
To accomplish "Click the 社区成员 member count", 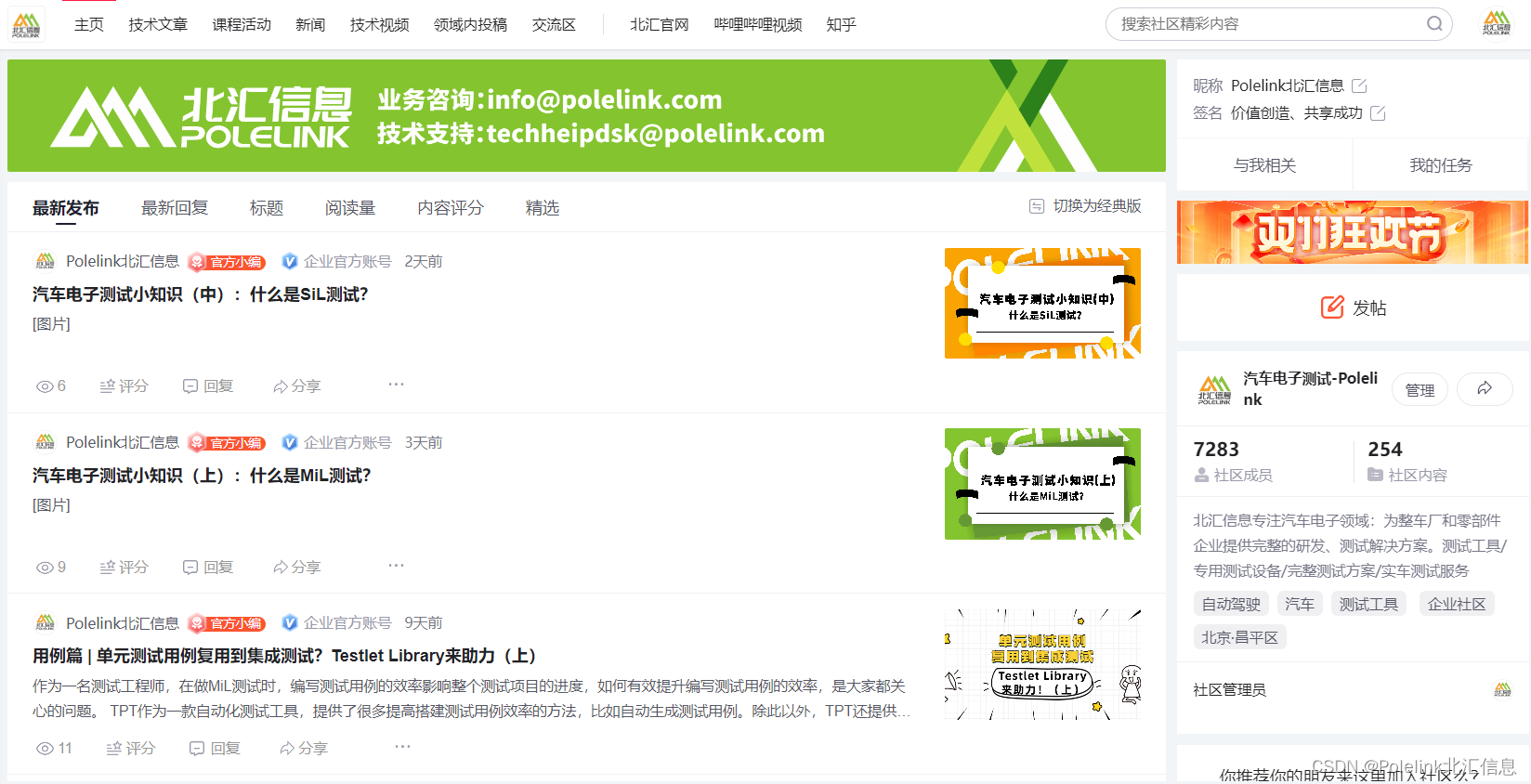I will point(1233,462).
